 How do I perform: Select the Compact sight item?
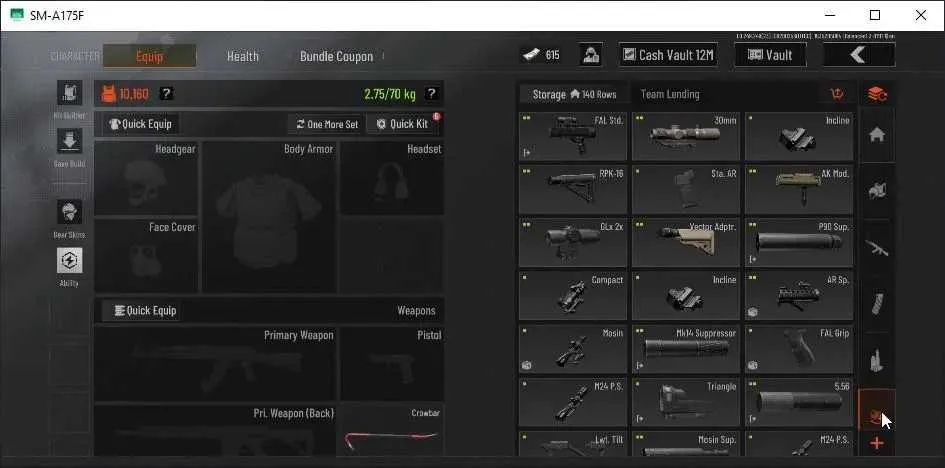click(573, 296)
